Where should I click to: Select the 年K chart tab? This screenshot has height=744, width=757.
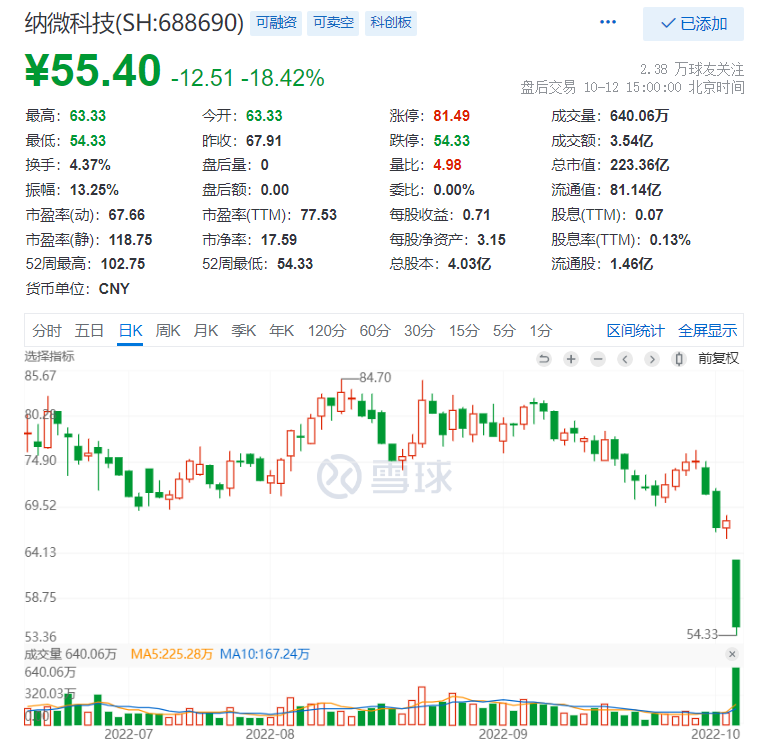(282, 331)
